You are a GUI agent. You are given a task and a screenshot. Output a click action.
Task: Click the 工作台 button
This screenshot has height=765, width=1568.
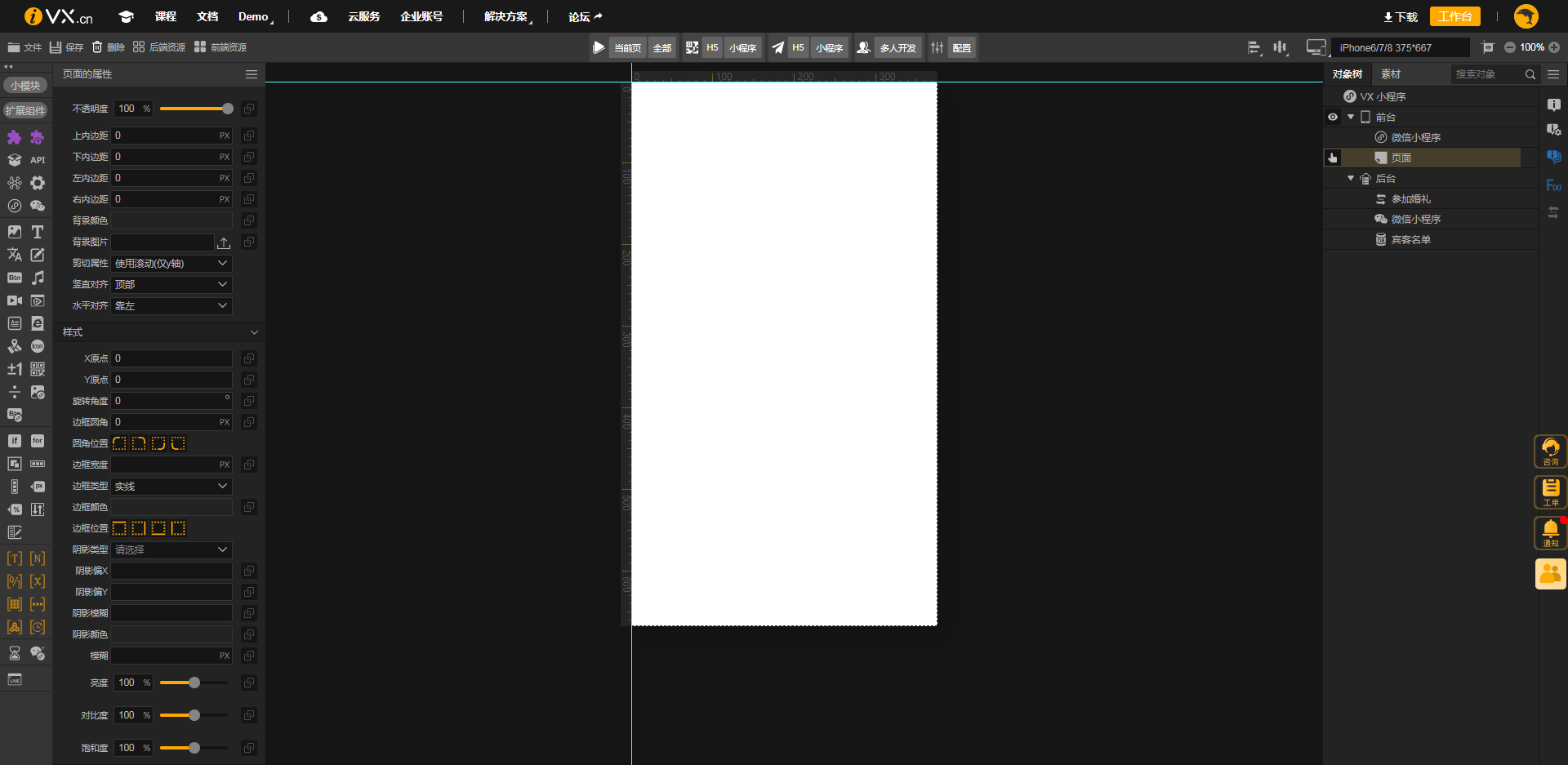click(1455, 16)
